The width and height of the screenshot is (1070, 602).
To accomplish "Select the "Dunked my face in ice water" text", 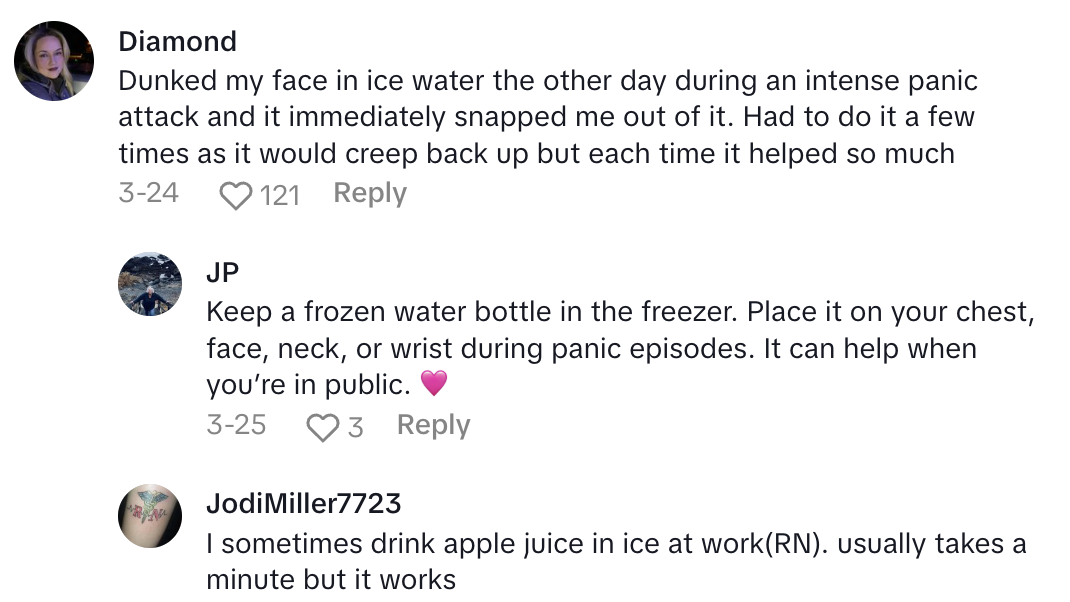I will tap(547, 80).
